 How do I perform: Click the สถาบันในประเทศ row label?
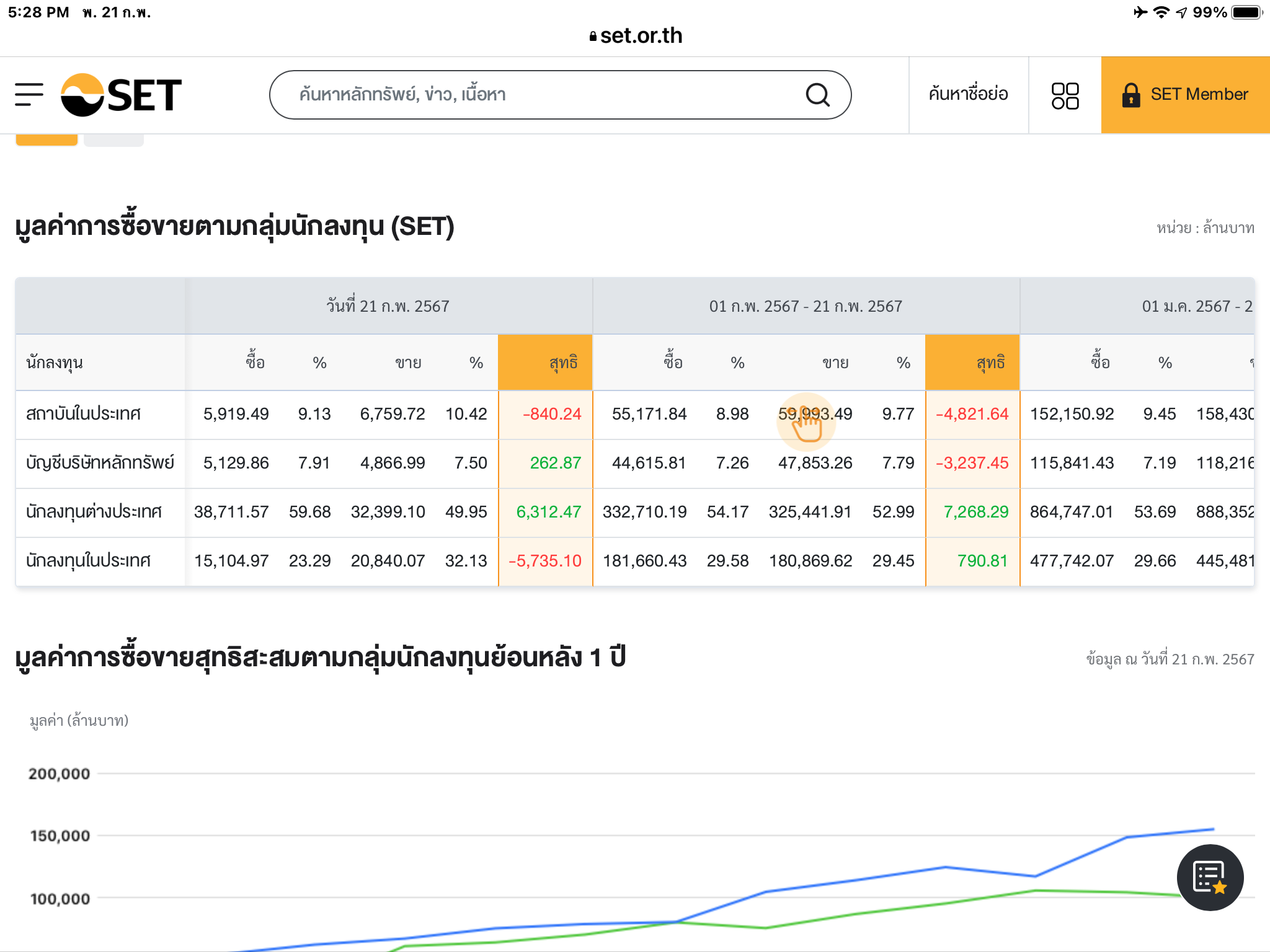click(84, 414)
